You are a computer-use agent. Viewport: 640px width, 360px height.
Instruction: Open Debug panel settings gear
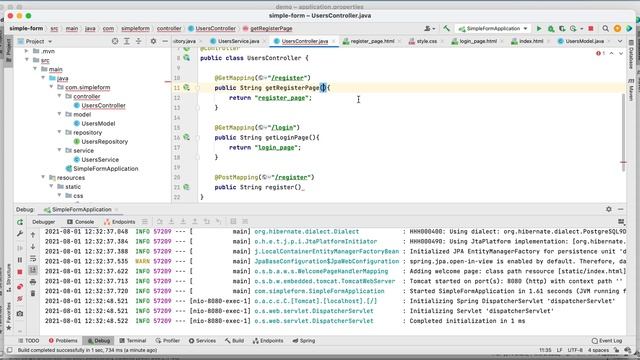coord(609,209)
